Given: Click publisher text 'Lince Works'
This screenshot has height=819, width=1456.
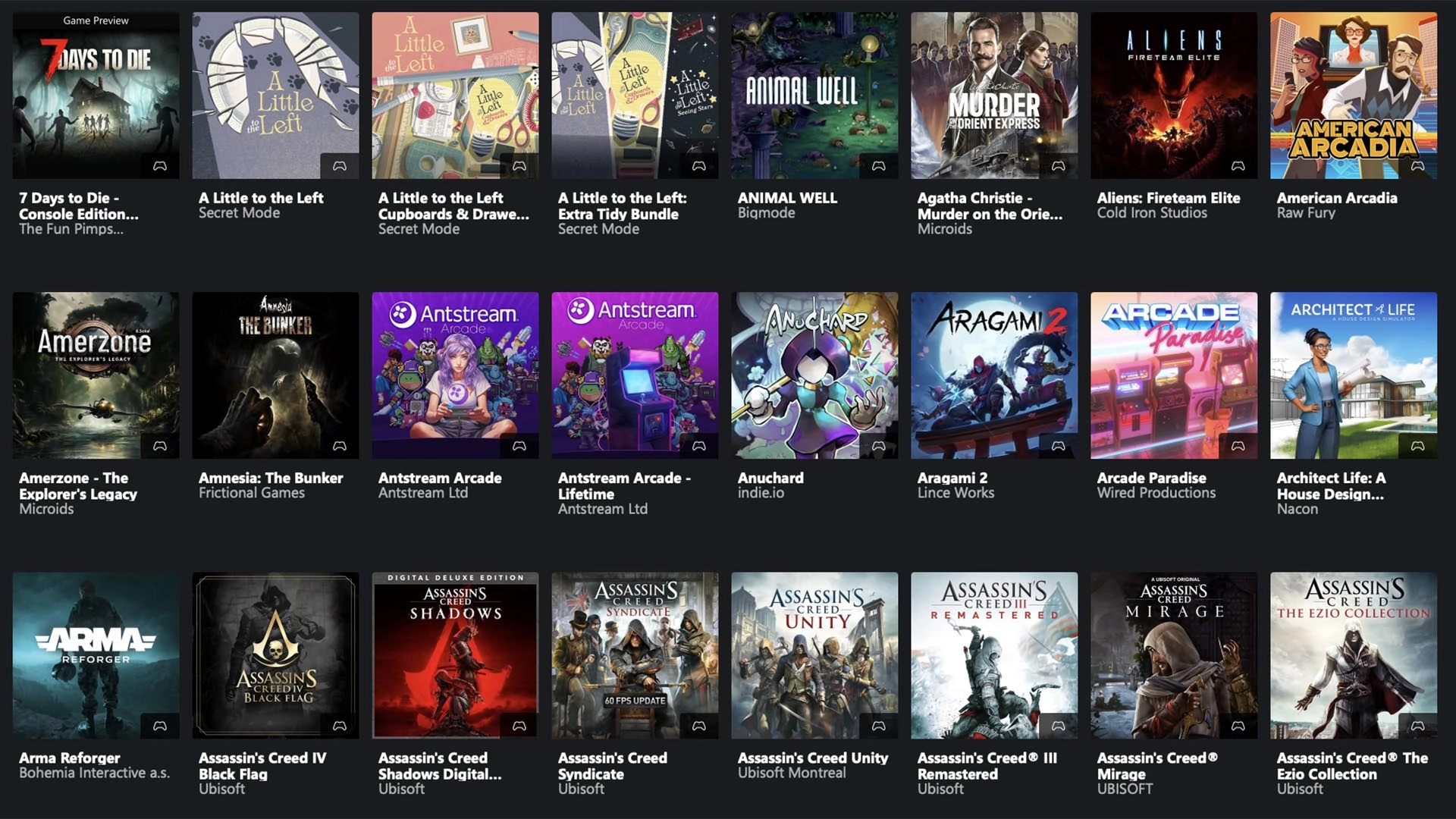Looking at the screenshot, I should coord(955,493).
